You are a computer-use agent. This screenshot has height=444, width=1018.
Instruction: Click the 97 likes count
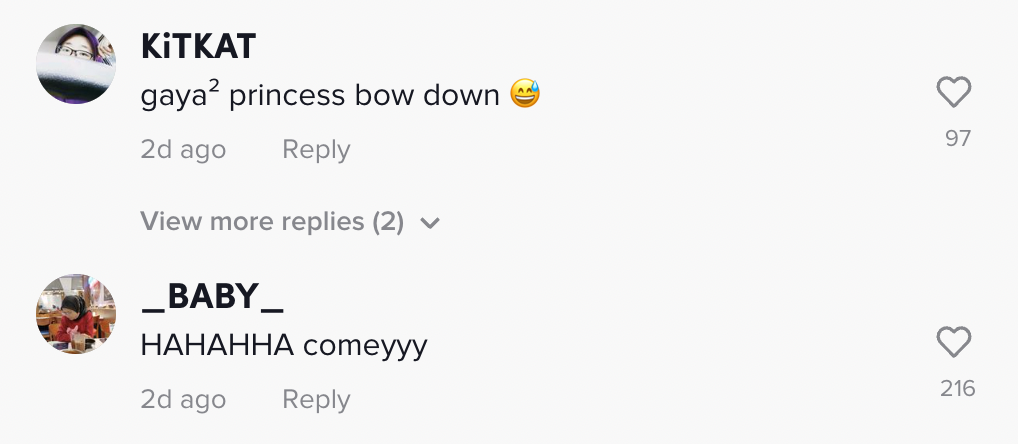(958, 139)
